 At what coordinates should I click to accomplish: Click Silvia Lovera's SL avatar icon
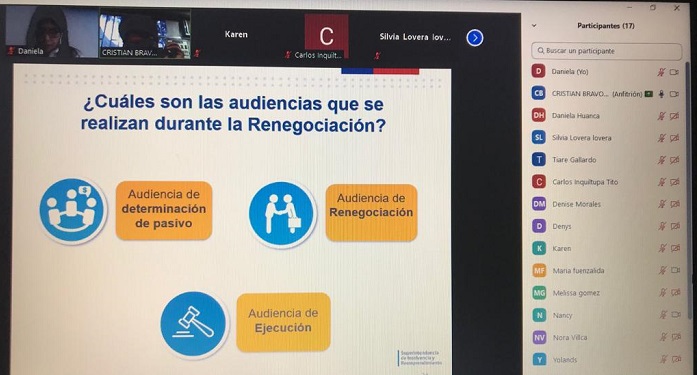pos(539,138)
